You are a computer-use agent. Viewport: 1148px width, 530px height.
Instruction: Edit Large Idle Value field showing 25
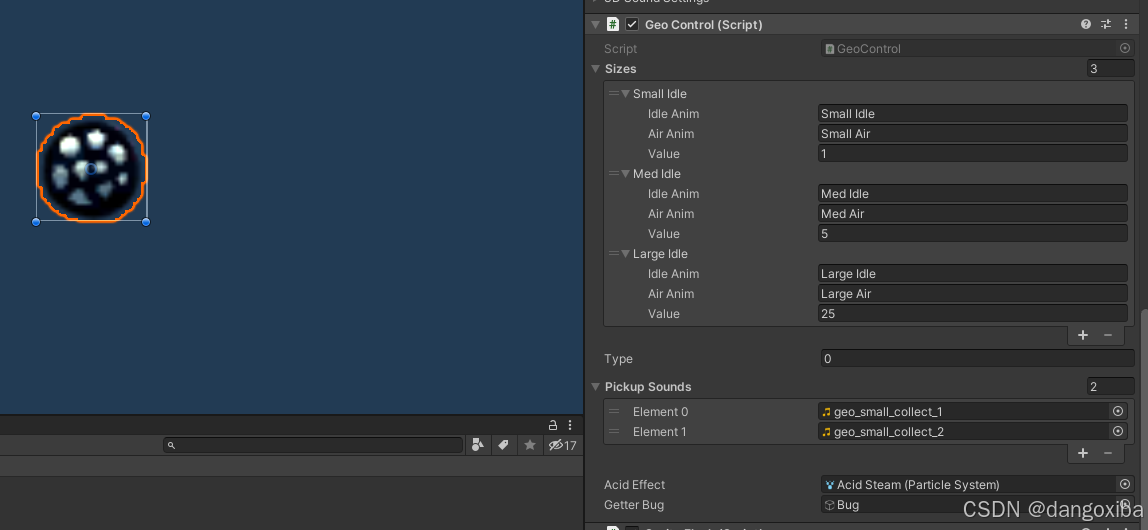click(972, 313)
